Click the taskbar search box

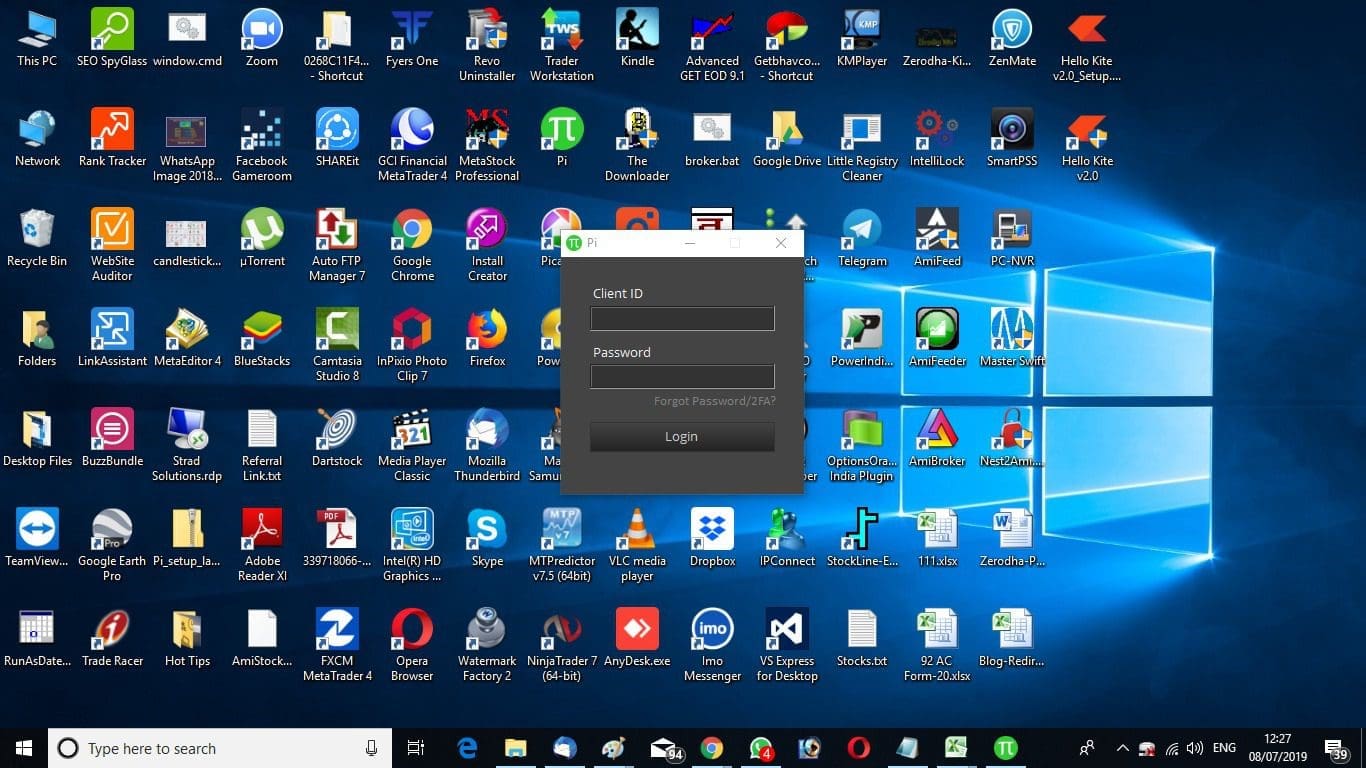tap(221, 748)
